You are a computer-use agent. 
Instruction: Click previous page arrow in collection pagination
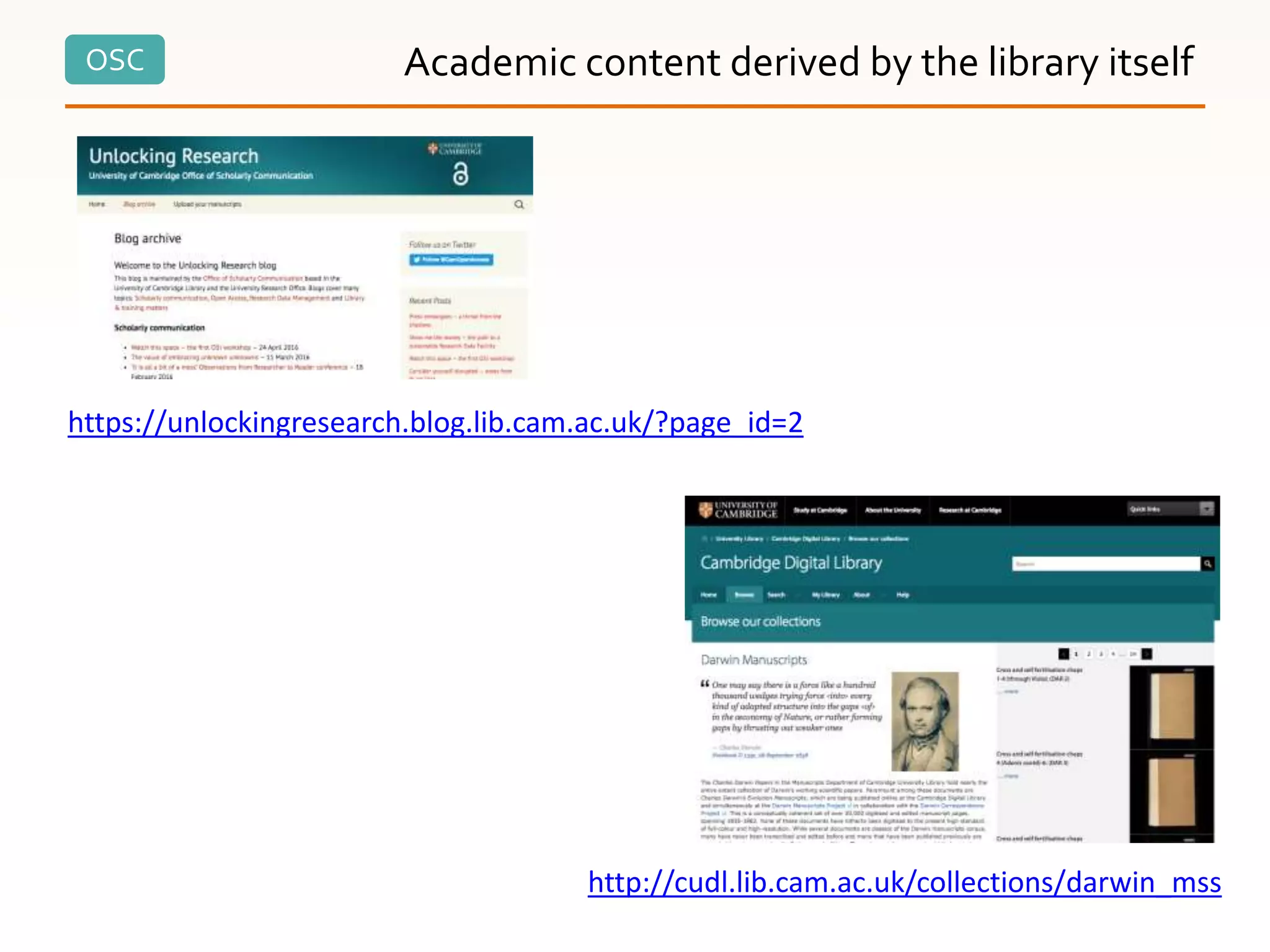(1064, 654)
